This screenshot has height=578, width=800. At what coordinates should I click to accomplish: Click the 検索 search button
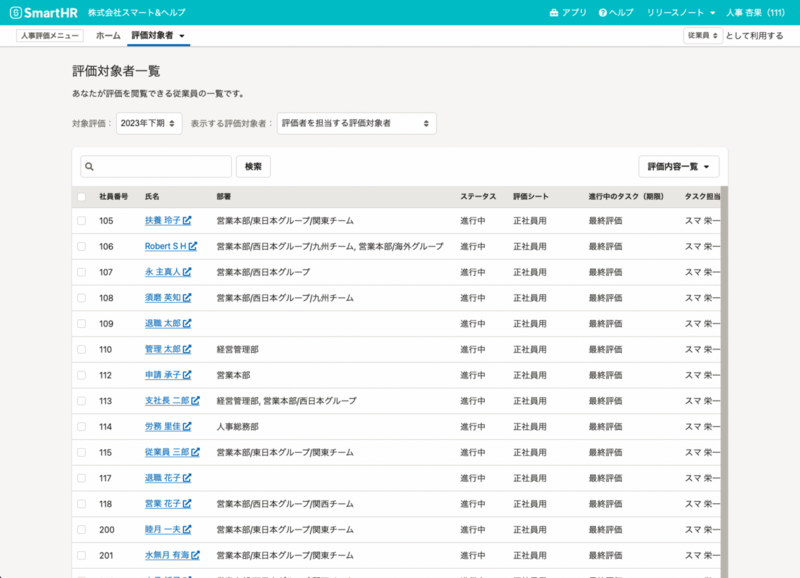tap(253, 166)
